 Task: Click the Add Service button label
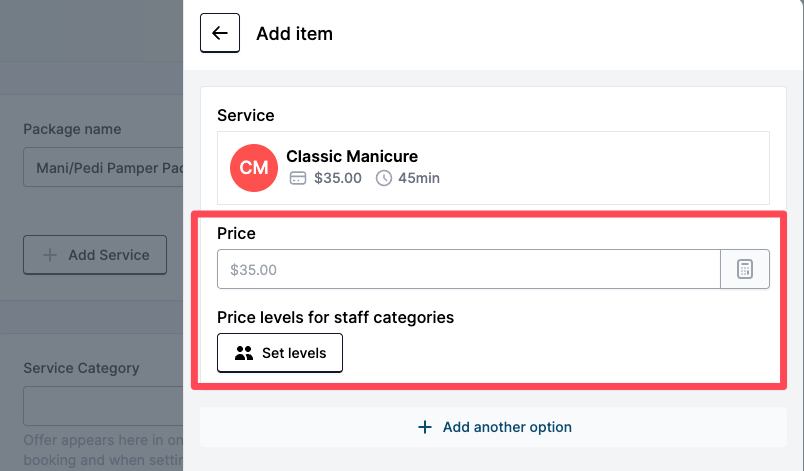pos(109,255)
